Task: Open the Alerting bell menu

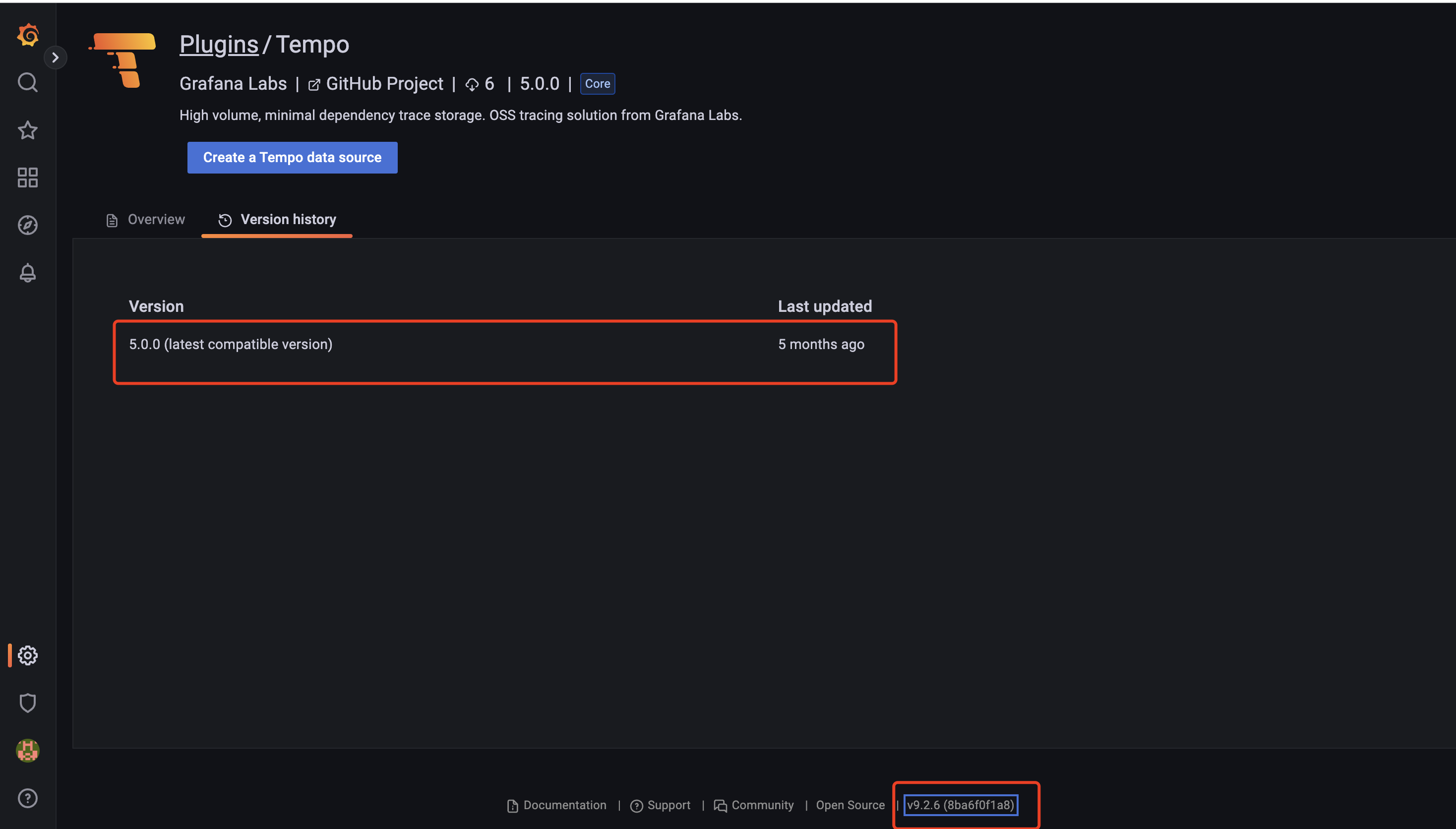Action: (x=27, y=273)
